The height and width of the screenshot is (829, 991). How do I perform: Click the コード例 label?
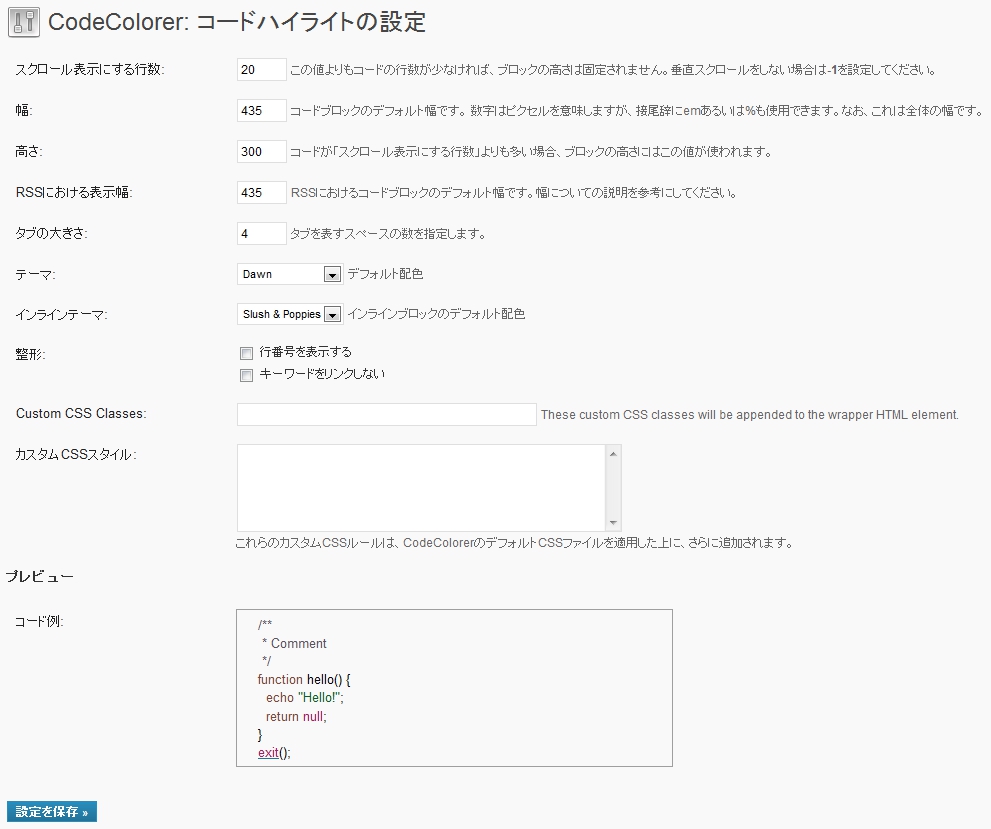tap(39, 621)
